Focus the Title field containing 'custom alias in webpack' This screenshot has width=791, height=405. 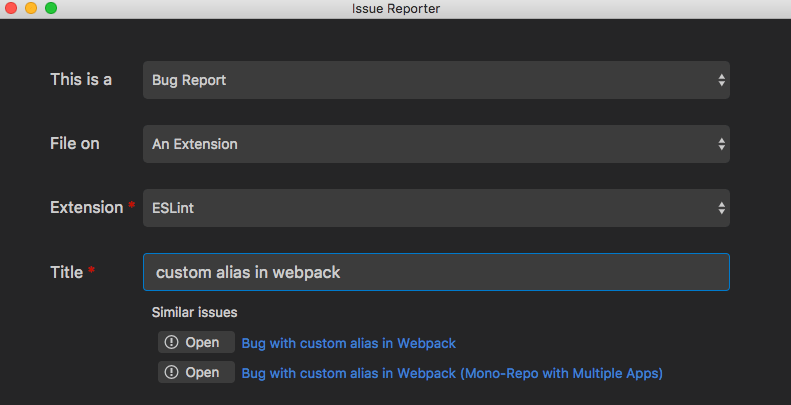click(435, 272)
